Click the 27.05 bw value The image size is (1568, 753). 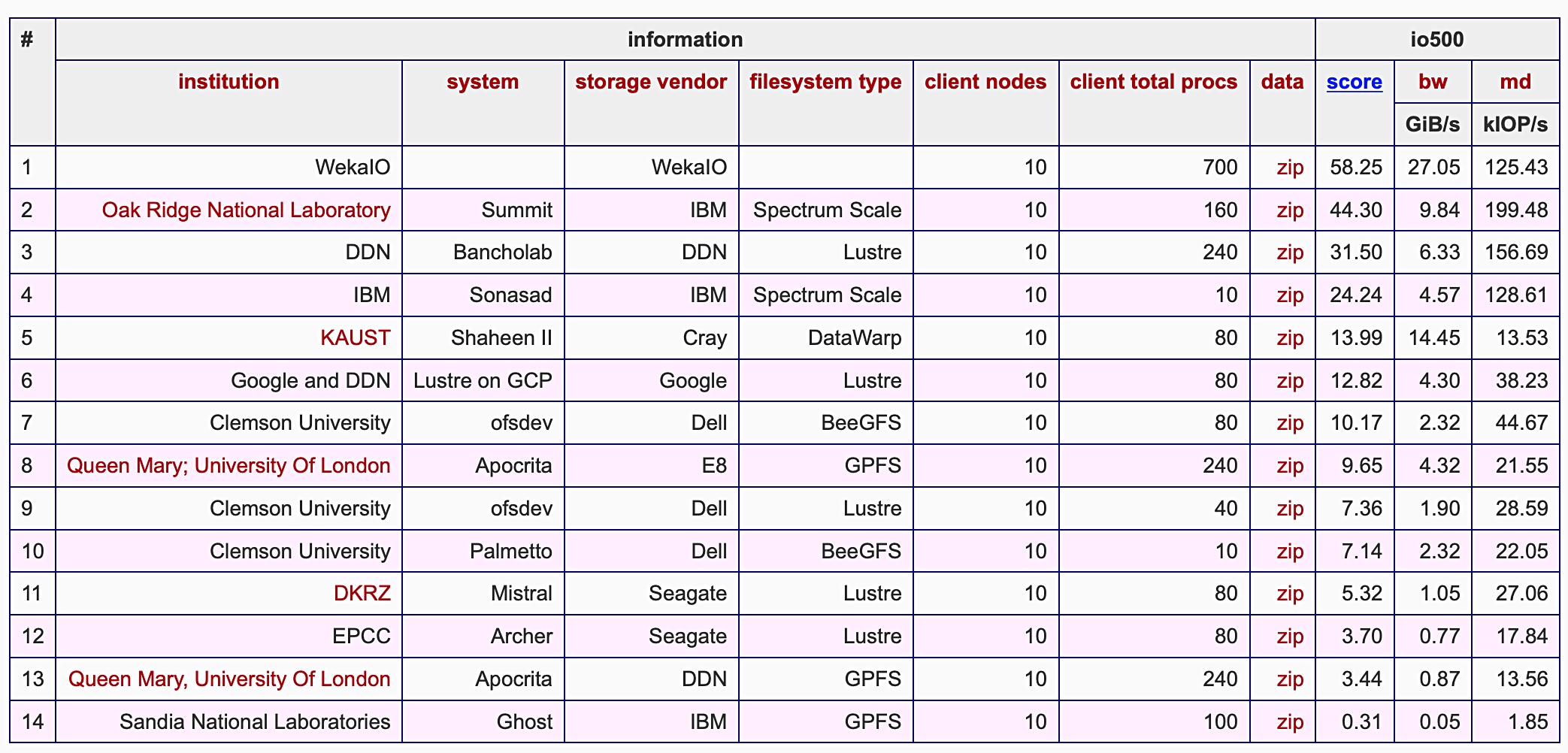click(1433, 167)
